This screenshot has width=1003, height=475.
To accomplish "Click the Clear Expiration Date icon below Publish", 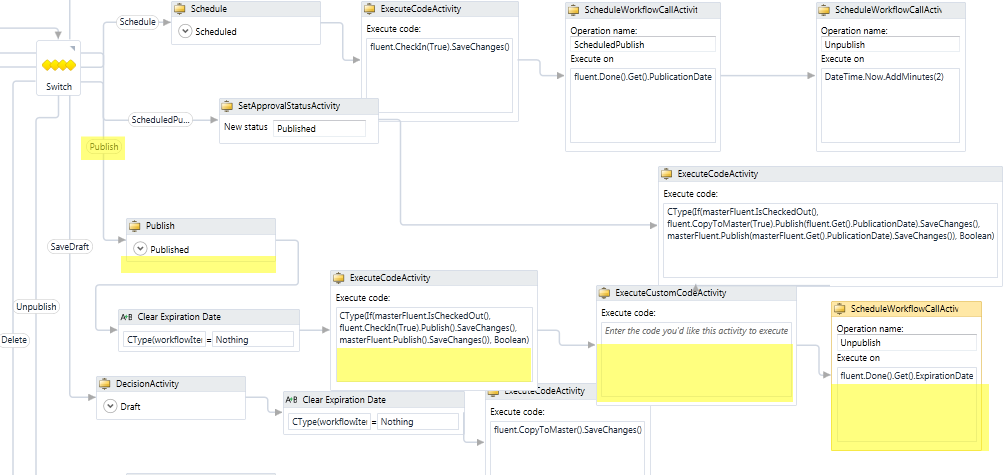I will click(x=126, y=317).
